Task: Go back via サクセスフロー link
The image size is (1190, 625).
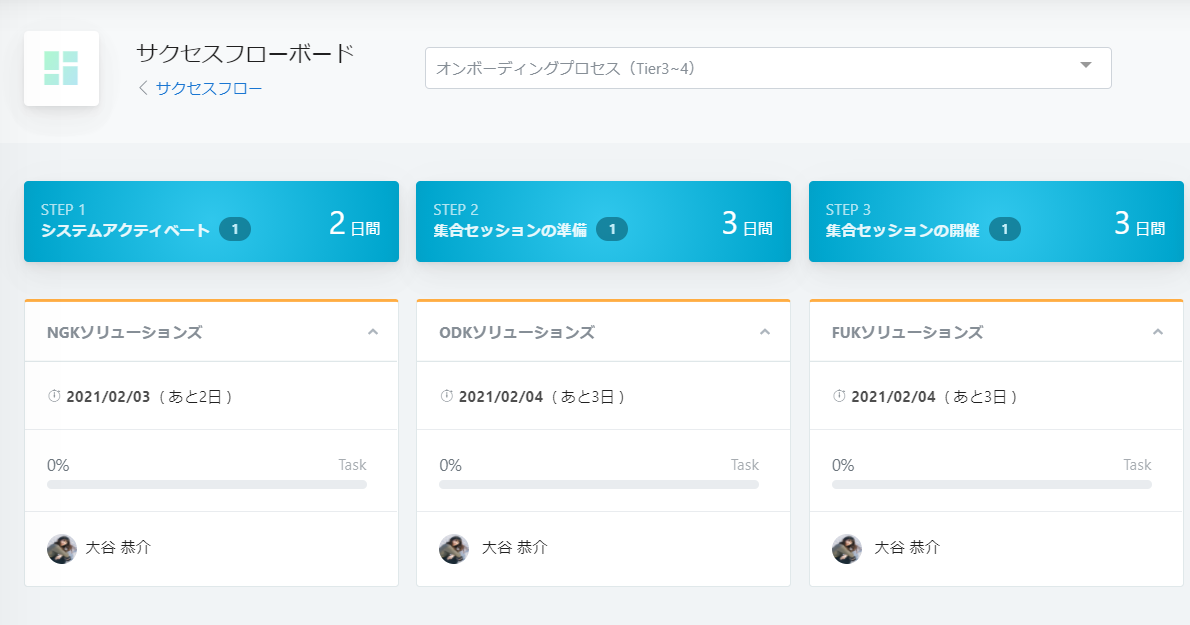Action: (209, 89)
